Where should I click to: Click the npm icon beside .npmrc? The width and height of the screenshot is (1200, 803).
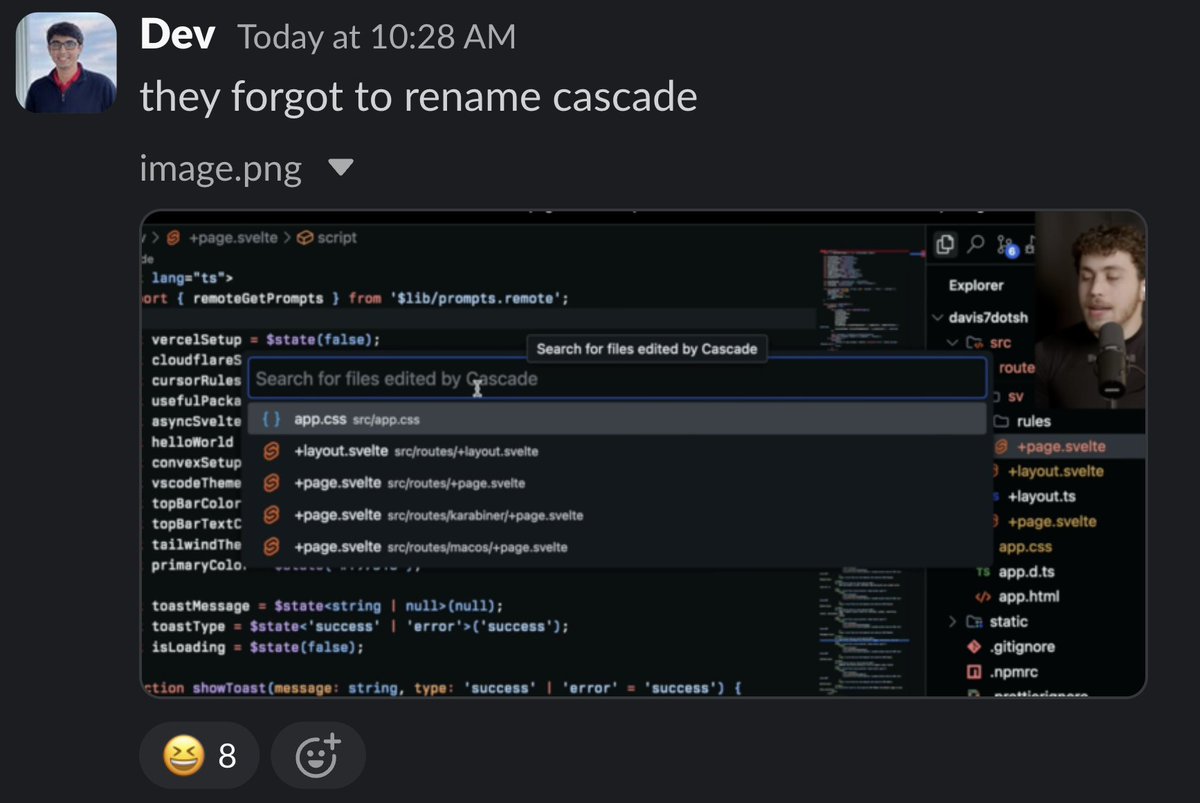974,672
